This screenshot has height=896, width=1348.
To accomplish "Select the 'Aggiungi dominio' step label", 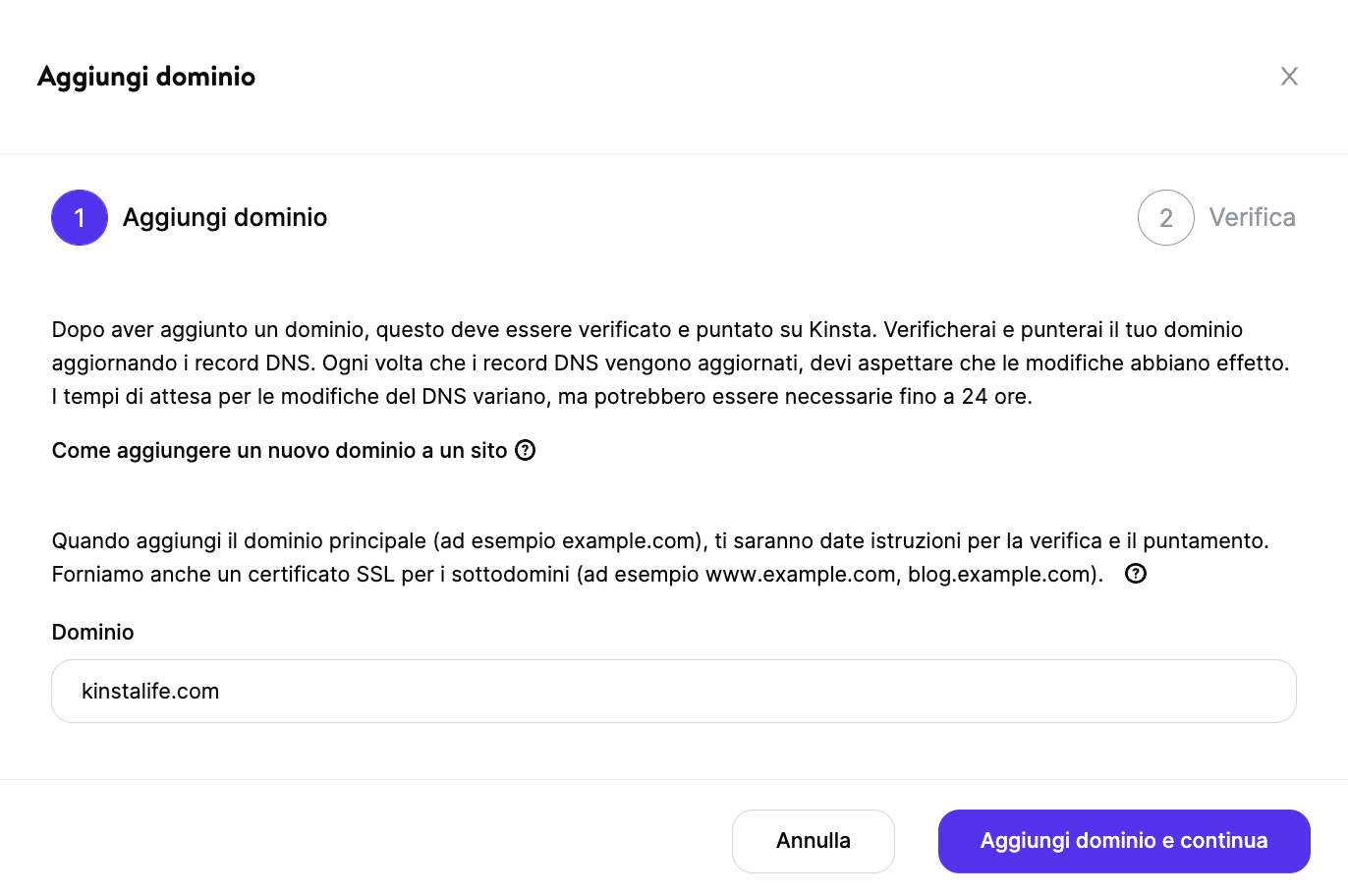I will 224,217.
